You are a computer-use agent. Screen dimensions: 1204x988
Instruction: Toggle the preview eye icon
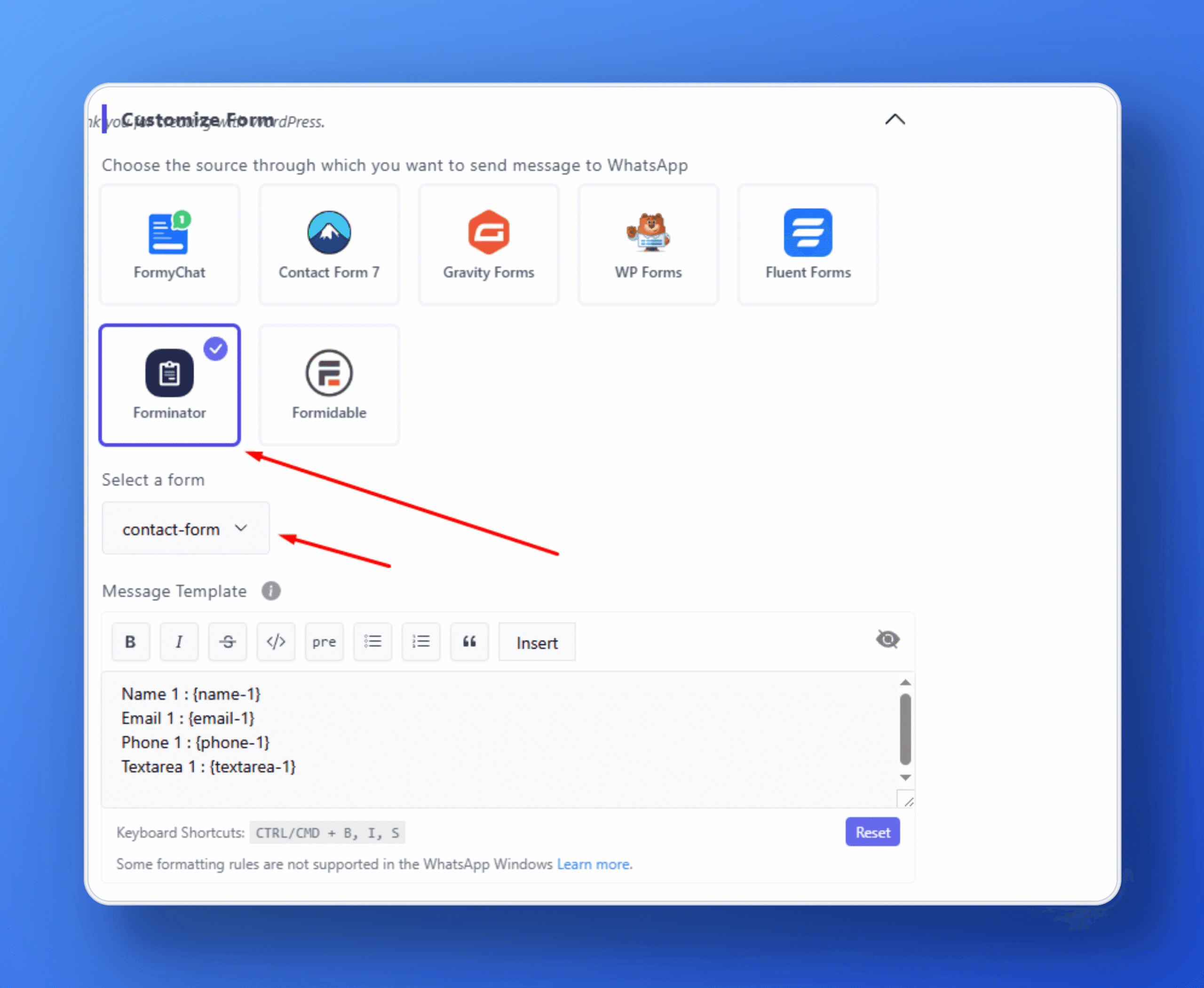(887, 640)
